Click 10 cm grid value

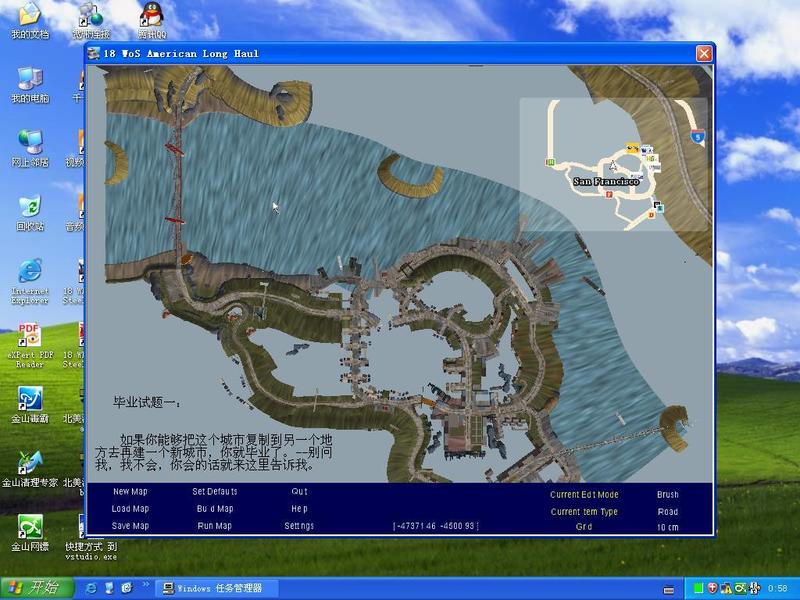(668, 528)
